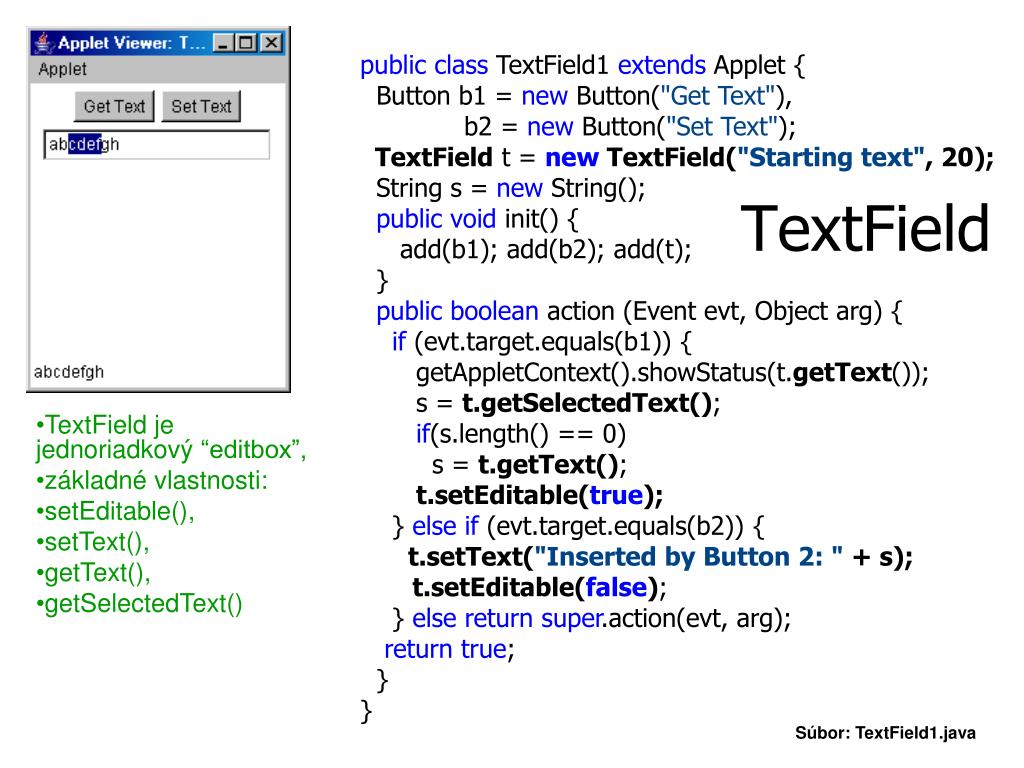
Task: Click the 'if(s.length() == 0)' line
Action: point(520,434)
